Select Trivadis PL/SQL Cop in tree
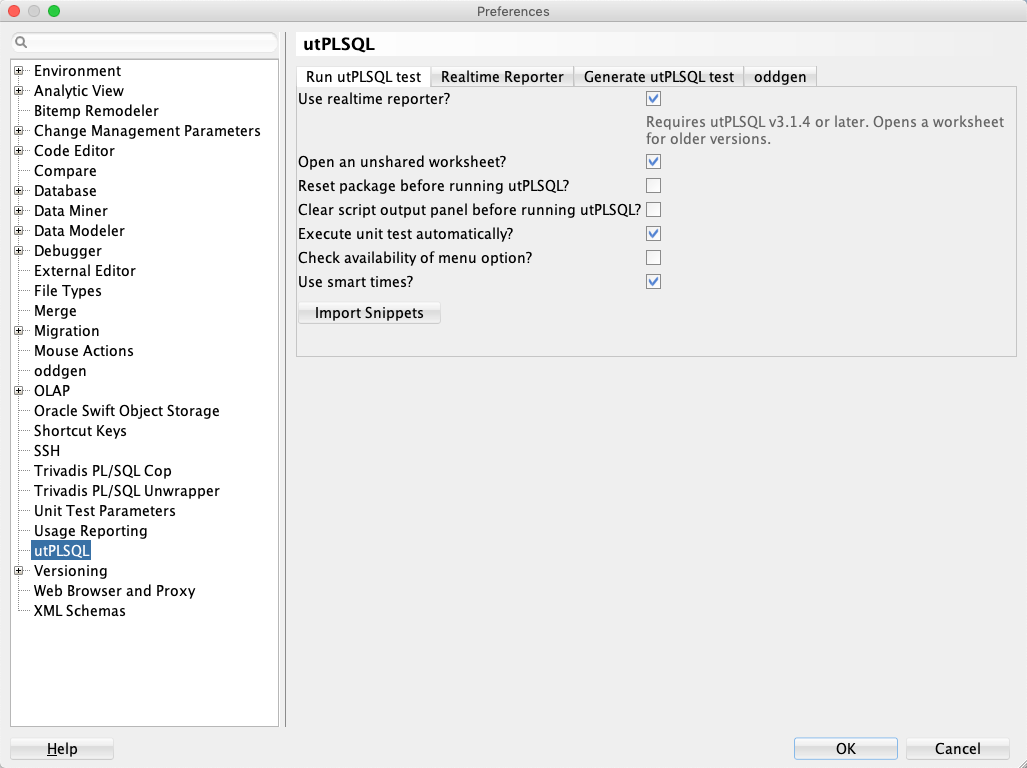1027x768 pixels. click(x=102, y=471)
